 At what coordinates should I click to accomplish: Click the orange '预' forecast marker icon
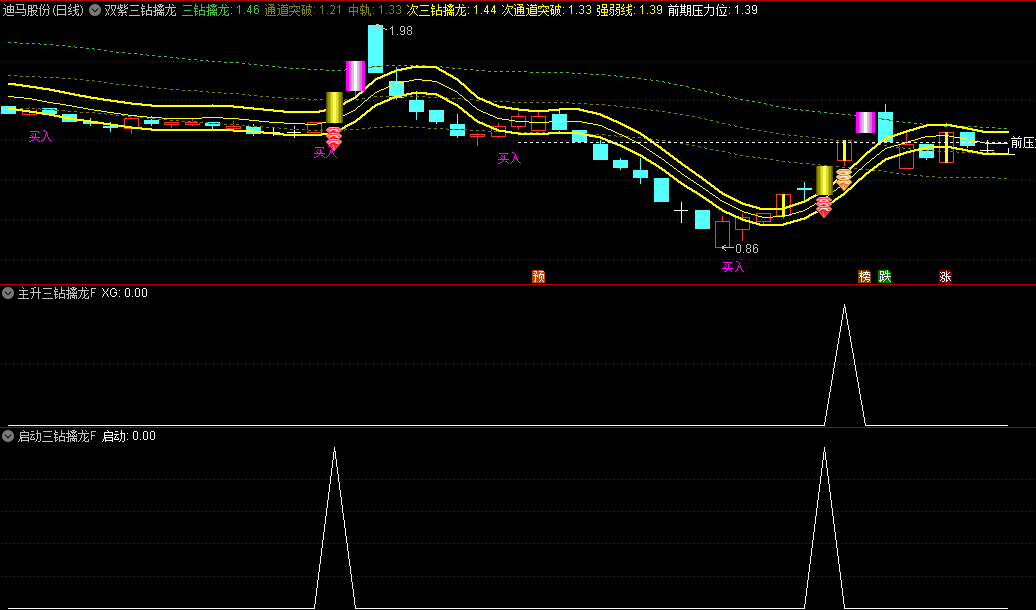(x=539, y=276)
